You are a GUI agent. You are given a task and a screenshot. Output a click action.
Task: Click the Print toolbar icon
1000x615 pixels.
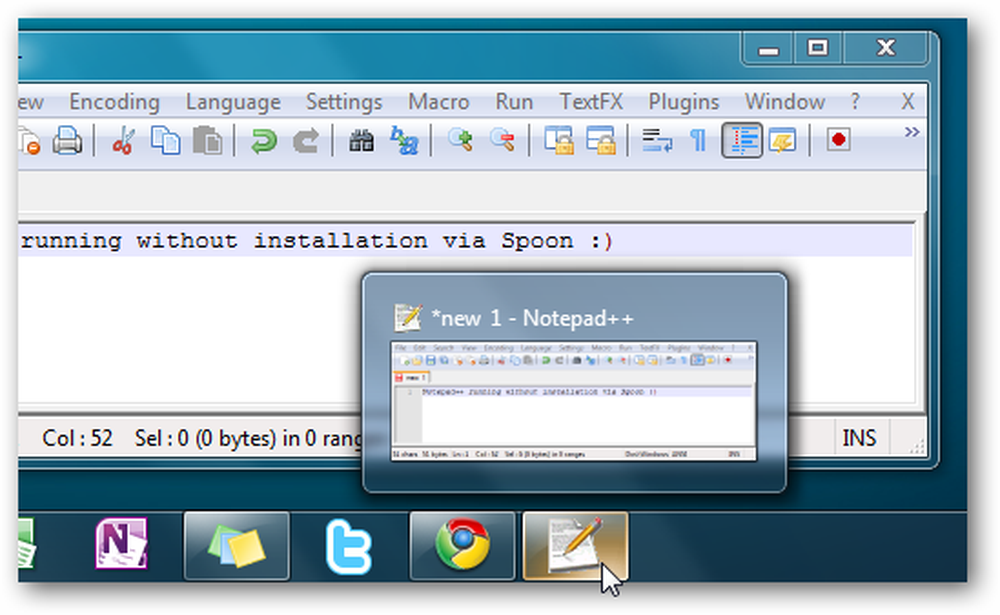(x=67, y=141)
